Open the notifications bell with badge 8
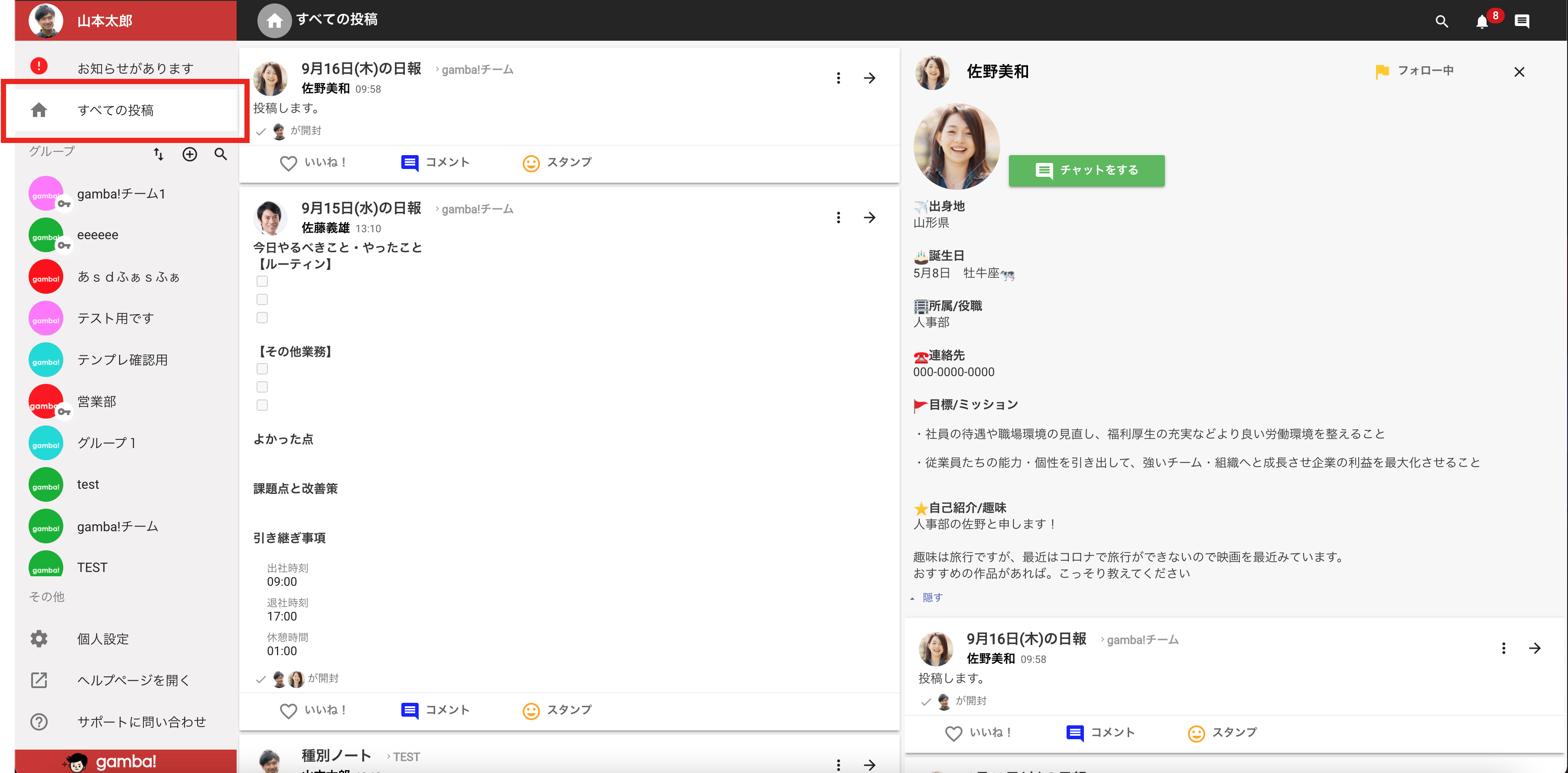The width and height of the screenshot is (1568, 773). point(1483,21)
